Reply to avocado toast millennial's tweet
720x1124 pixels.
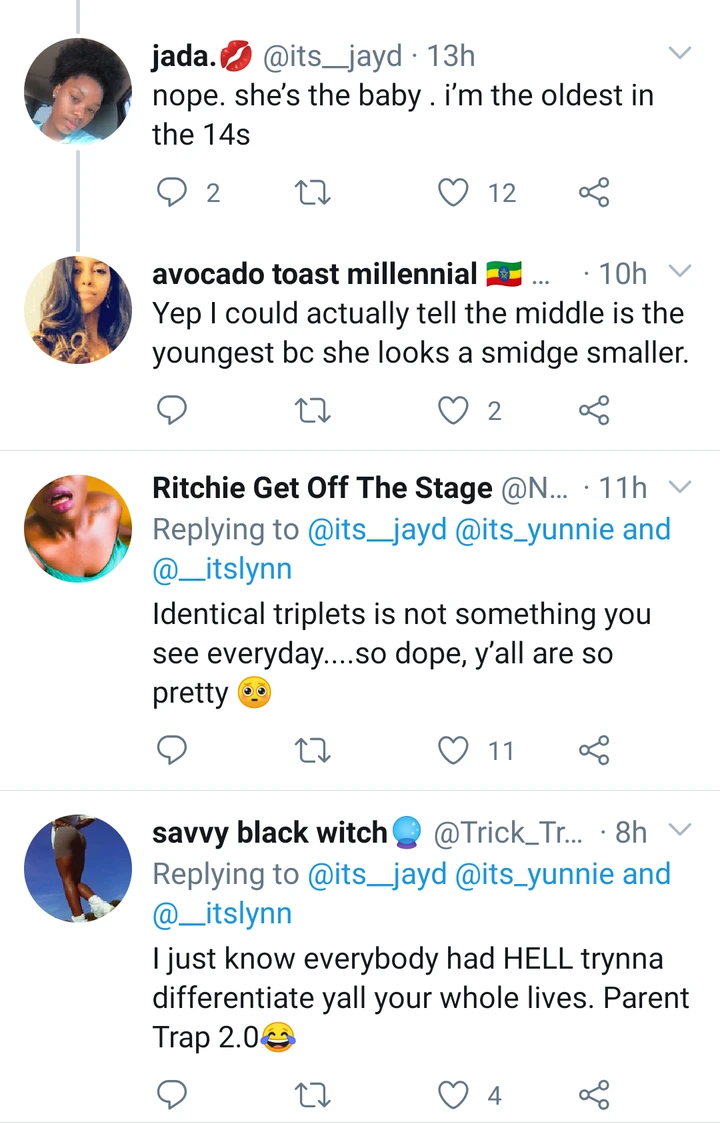click(174, 410)
